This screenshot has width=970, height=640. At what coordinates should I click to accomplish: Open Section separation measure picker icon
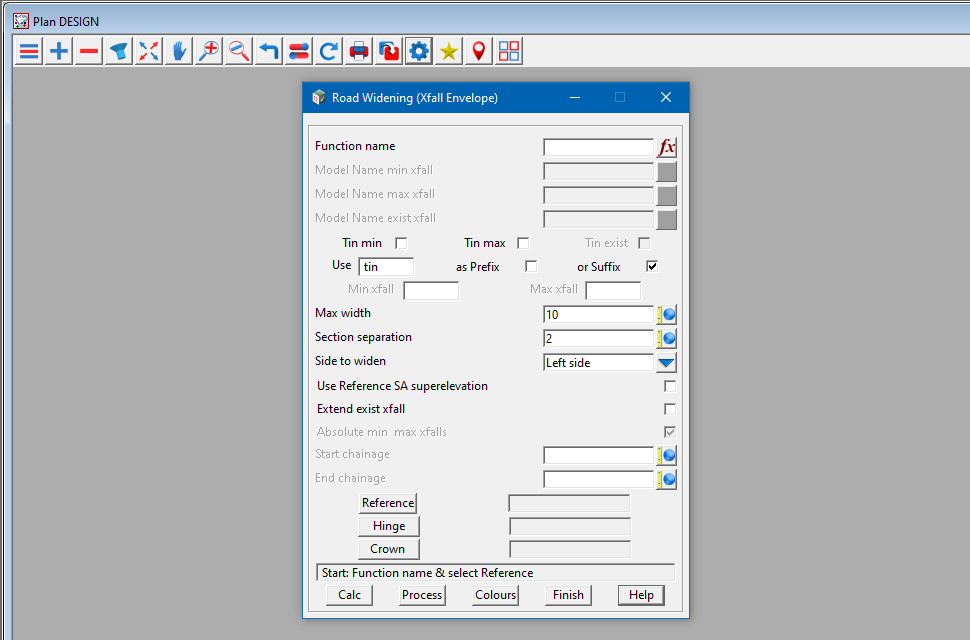pyautogui.click(x=667, y=338)
